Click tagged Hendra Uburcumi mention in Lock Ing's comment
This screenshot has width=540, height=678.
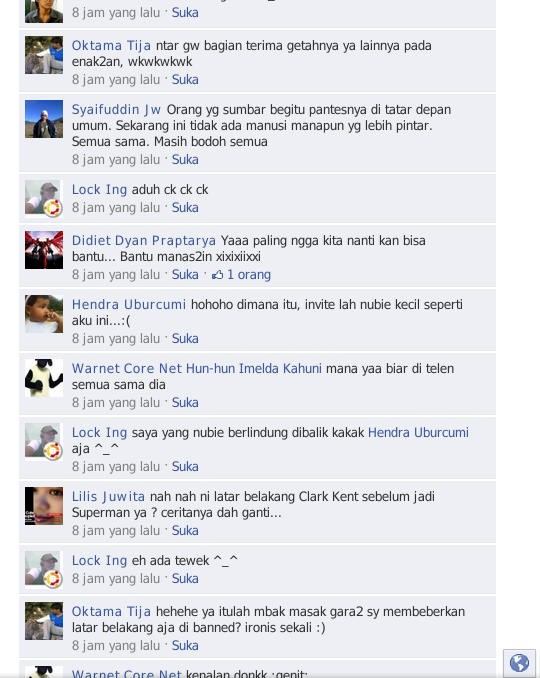click(418, 432)
